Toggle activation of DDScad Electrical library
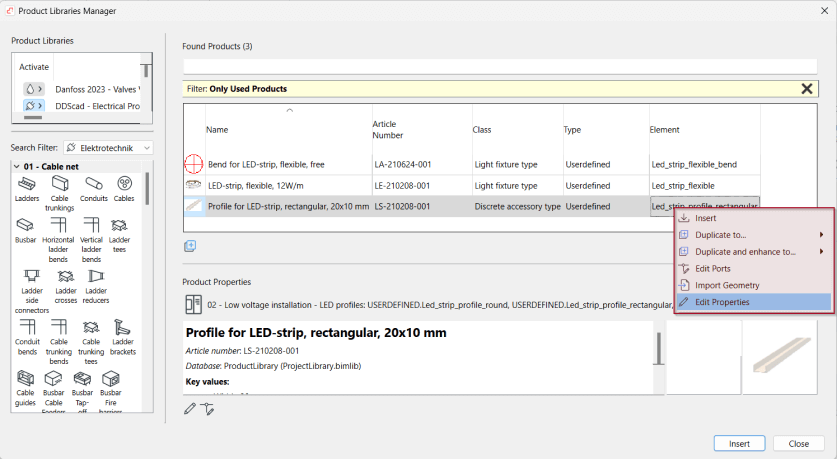 click(35, 106)
